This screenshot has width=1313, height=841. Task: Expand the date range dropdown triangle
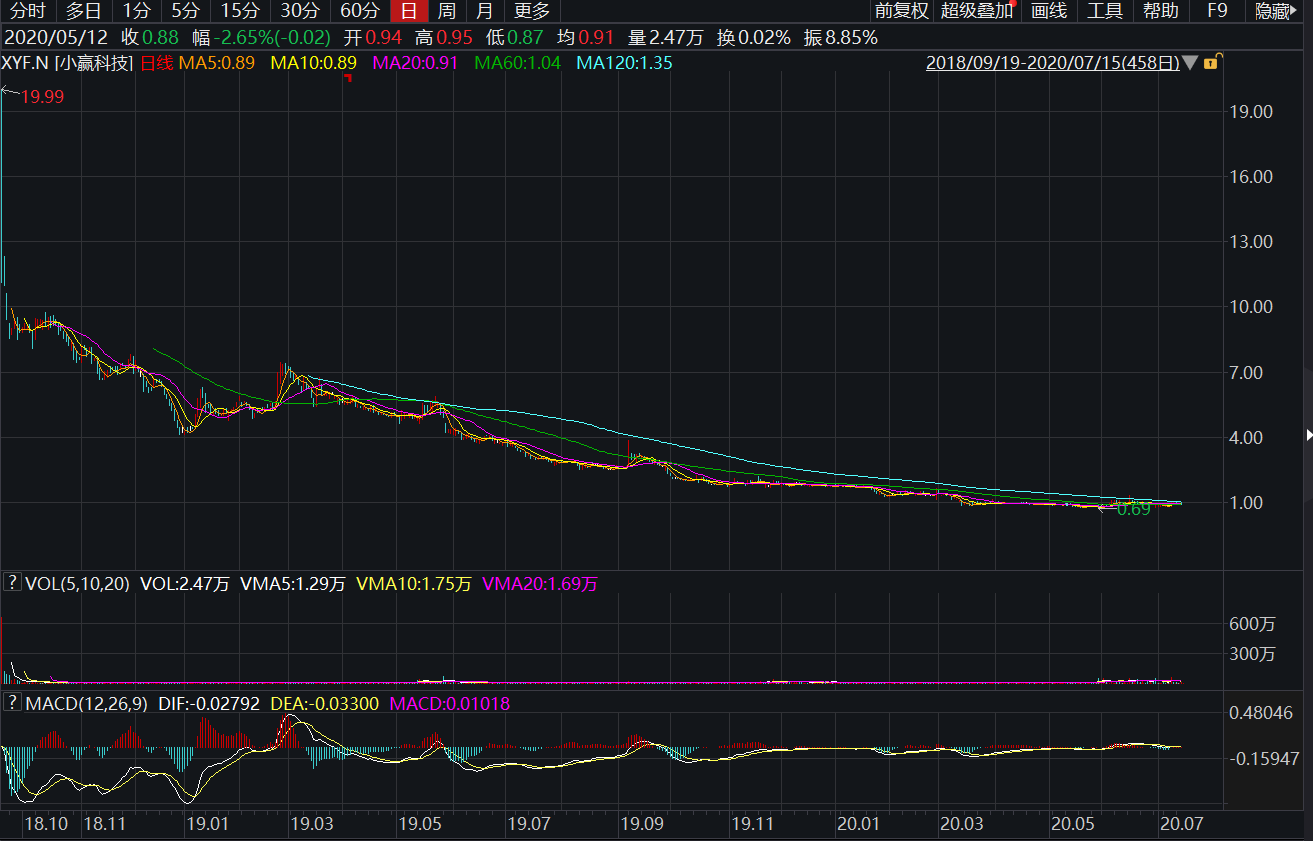pos(1189,63)
